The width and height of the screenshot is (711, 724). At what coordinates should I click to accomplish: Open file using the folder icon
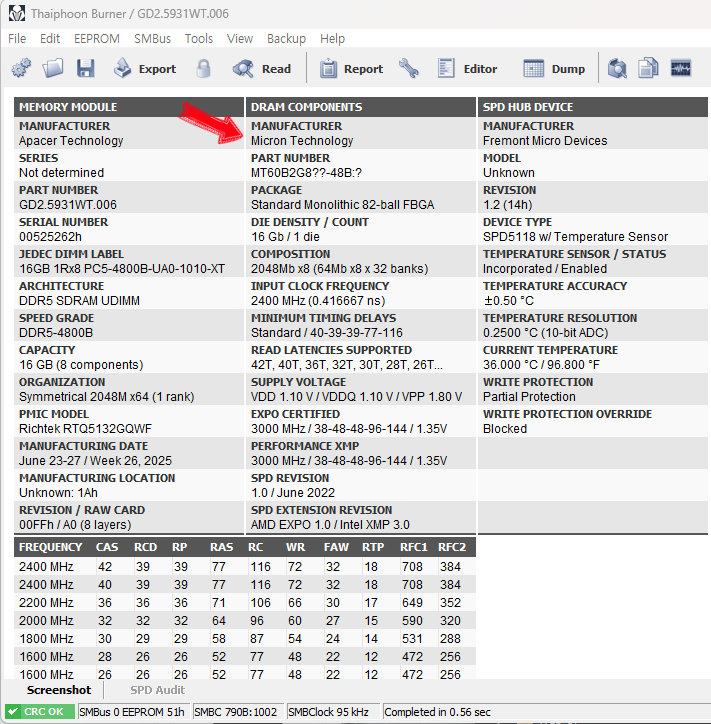click(53, 68)
